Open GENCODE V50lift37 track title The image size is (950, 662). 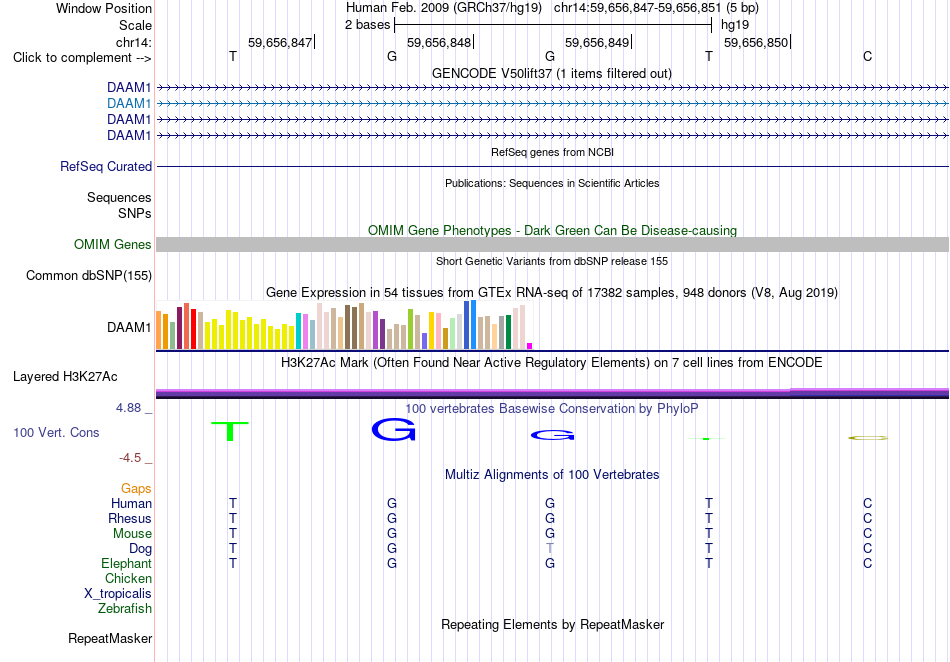(x=551, y=74)
